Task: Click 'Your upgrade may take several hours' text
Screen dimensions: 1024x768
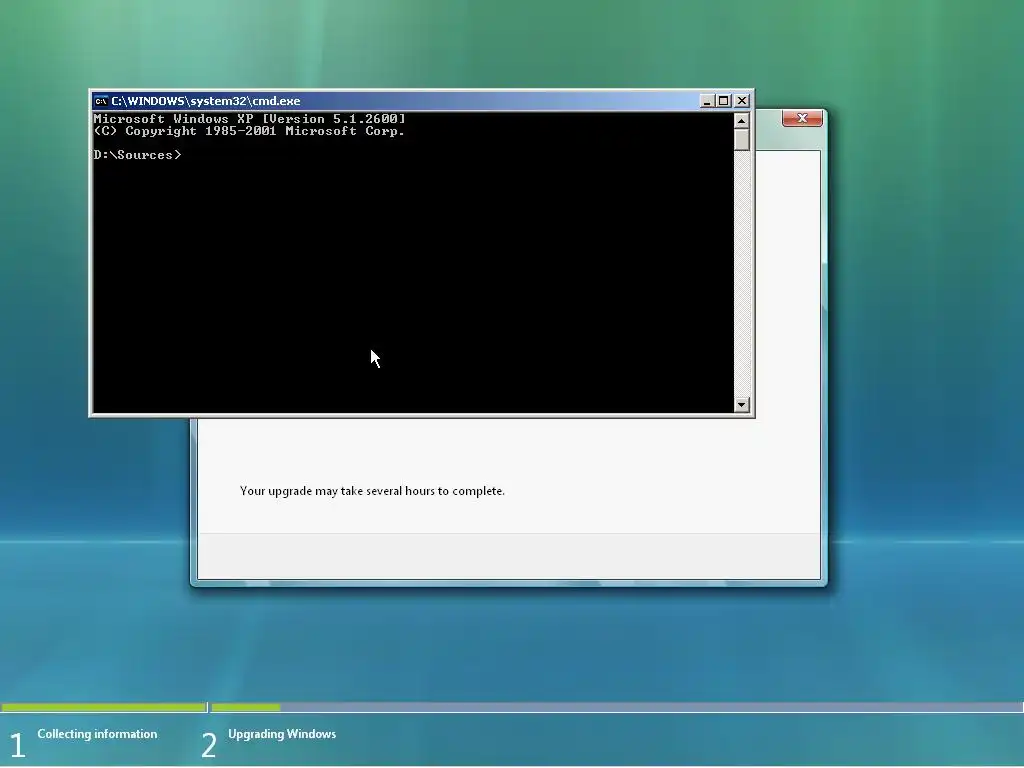Action: 372,491
